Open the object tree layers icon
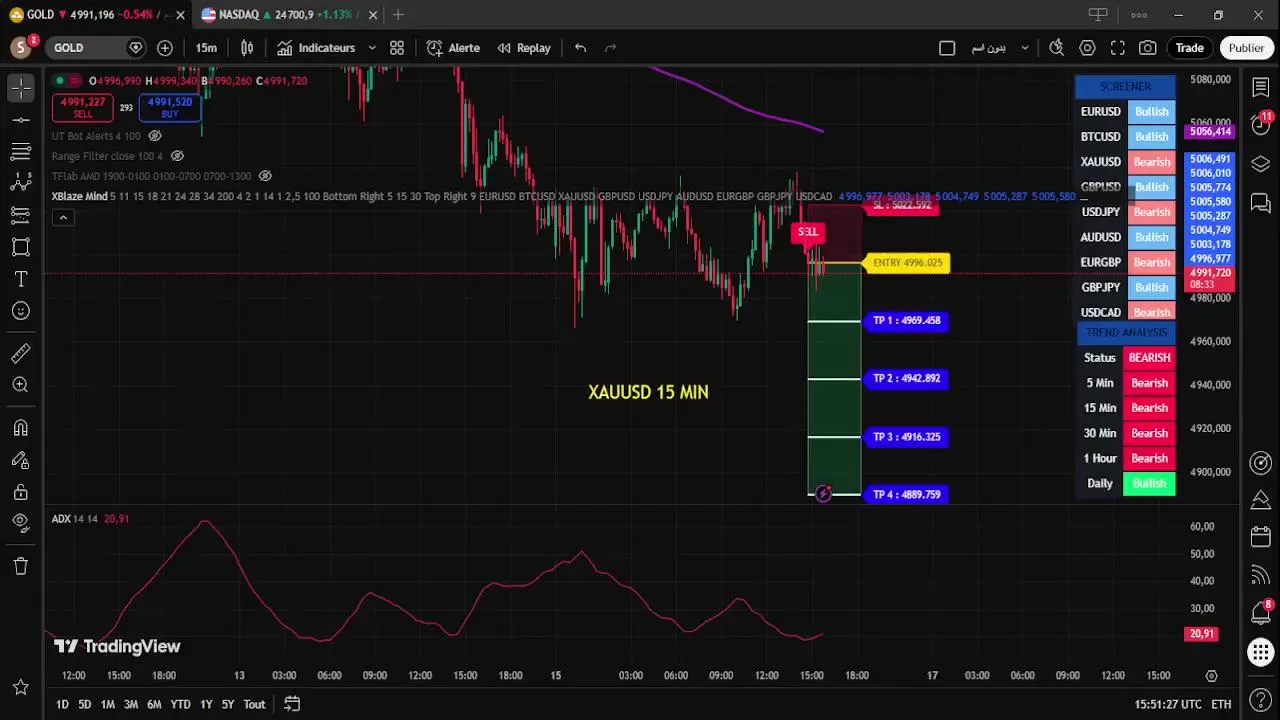This screenshot has width=1280, height=720. (x=1260, y=164)
